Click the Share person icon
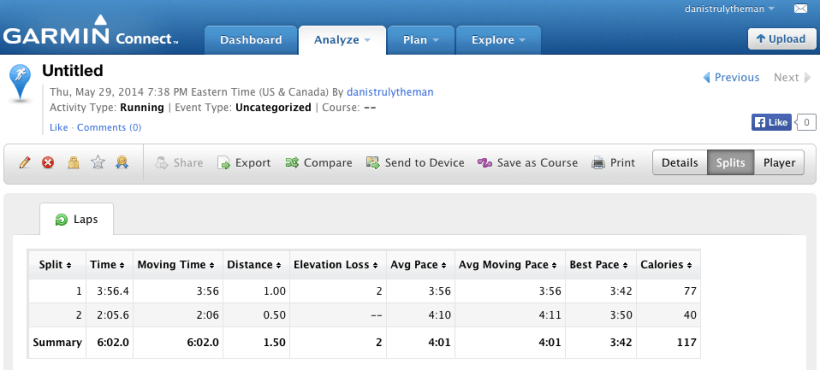This screenshot has width=820, height=370. [162, 163]
